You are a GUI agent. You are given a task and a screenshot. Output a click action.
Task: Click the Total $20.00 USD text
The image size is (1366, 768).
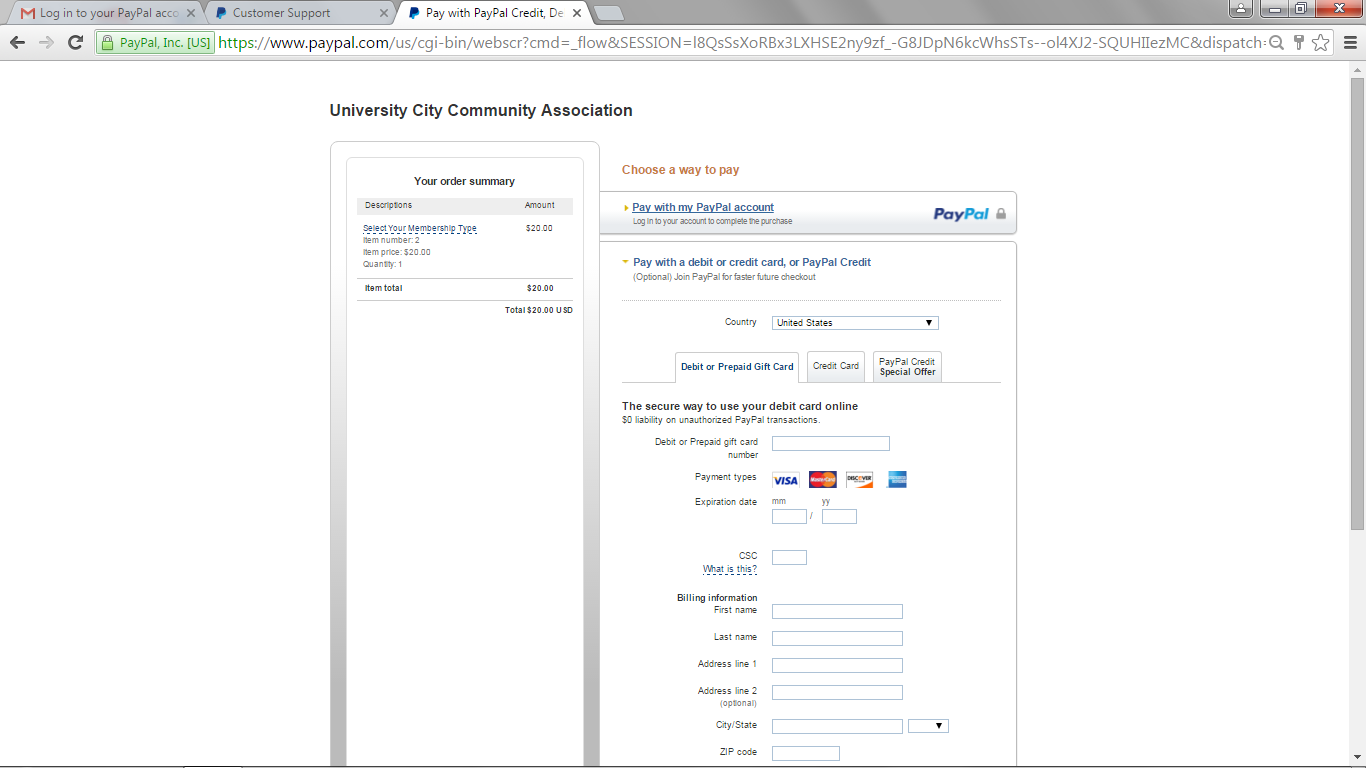pyautogui.click(x=539, y=311)
